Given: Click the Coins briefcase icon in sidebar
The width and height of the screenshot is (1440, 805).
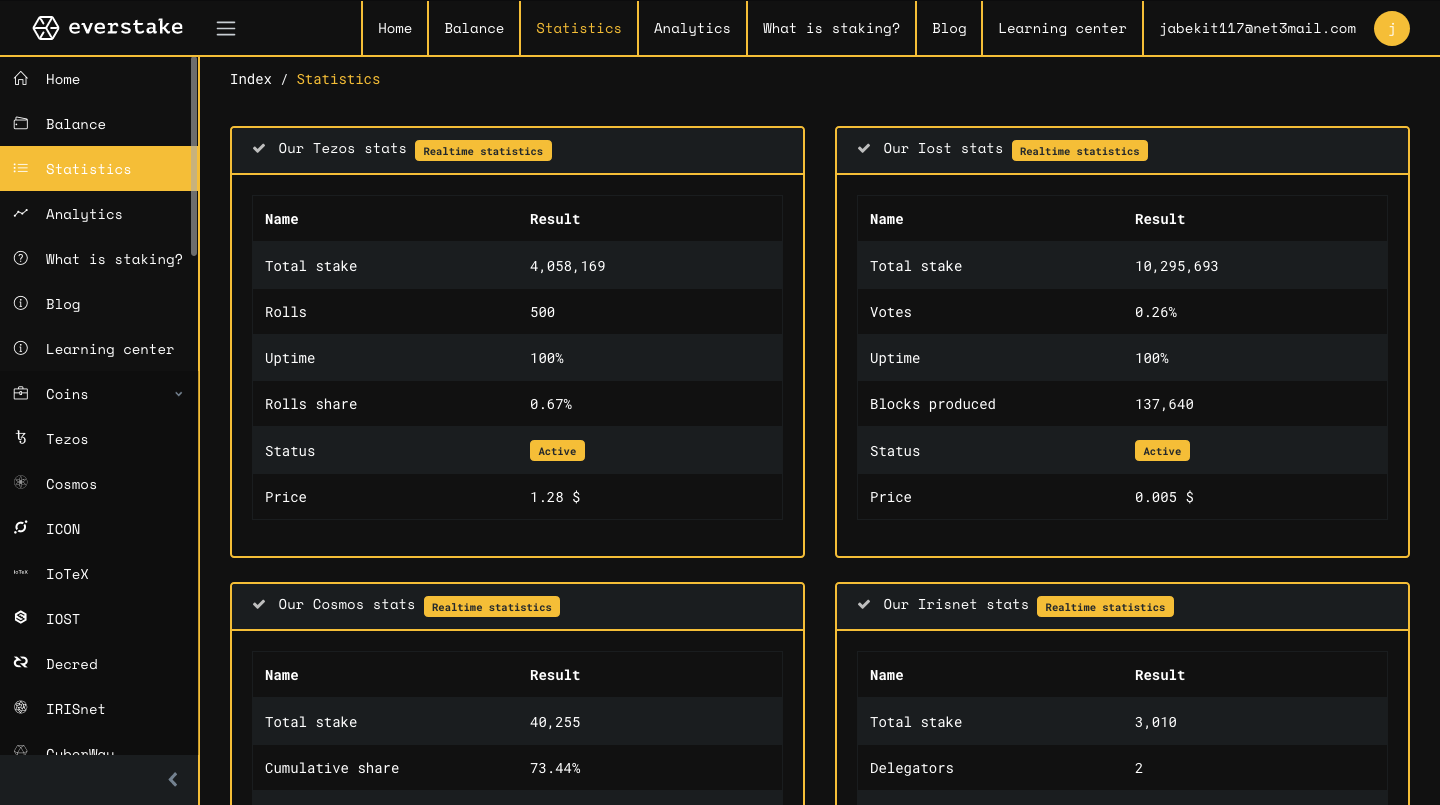Looking at the screenshot, I should pyautogui.click(x=21, y=393).
